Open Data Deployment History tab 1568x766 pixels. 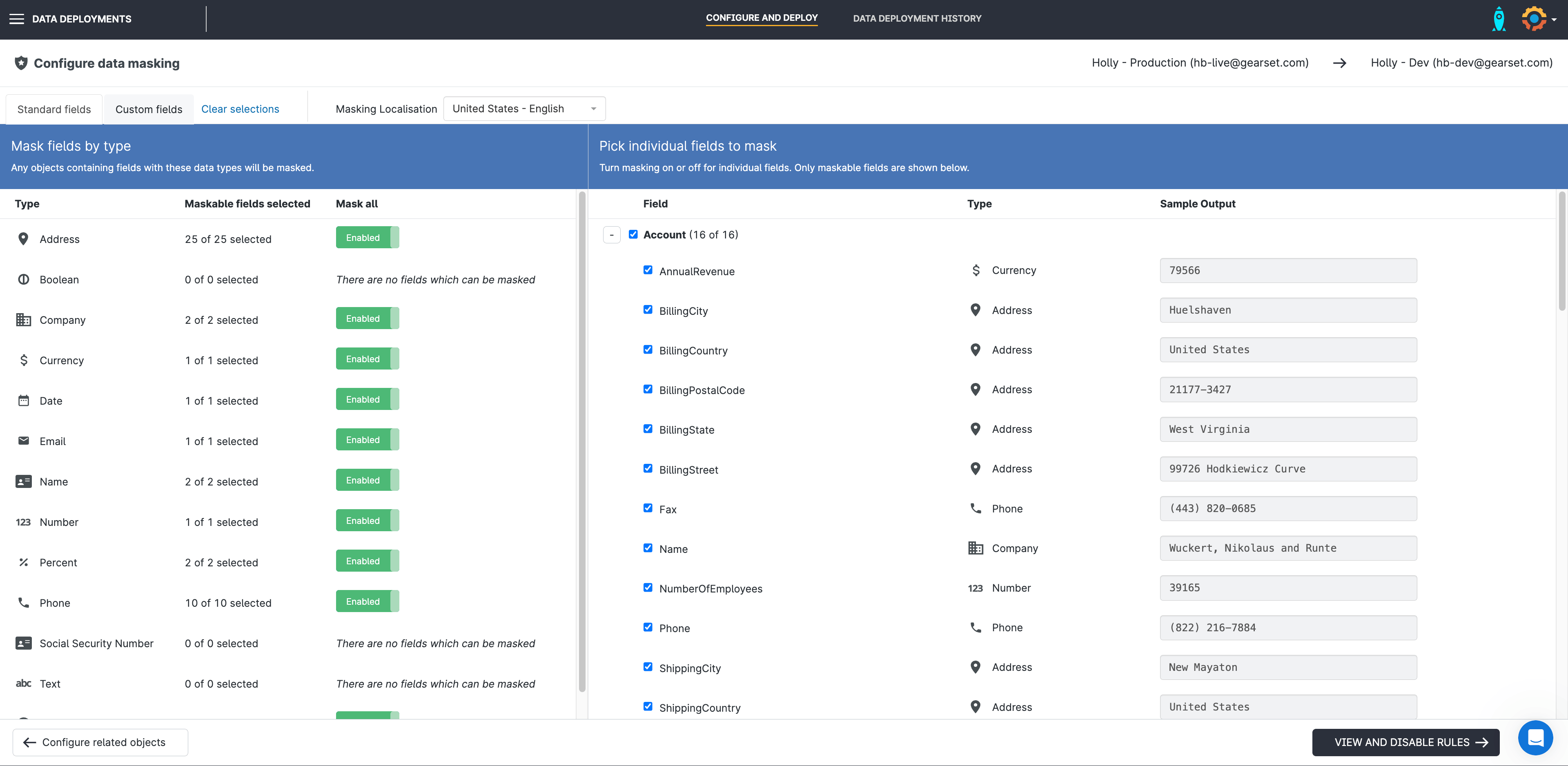pos(917,18)
